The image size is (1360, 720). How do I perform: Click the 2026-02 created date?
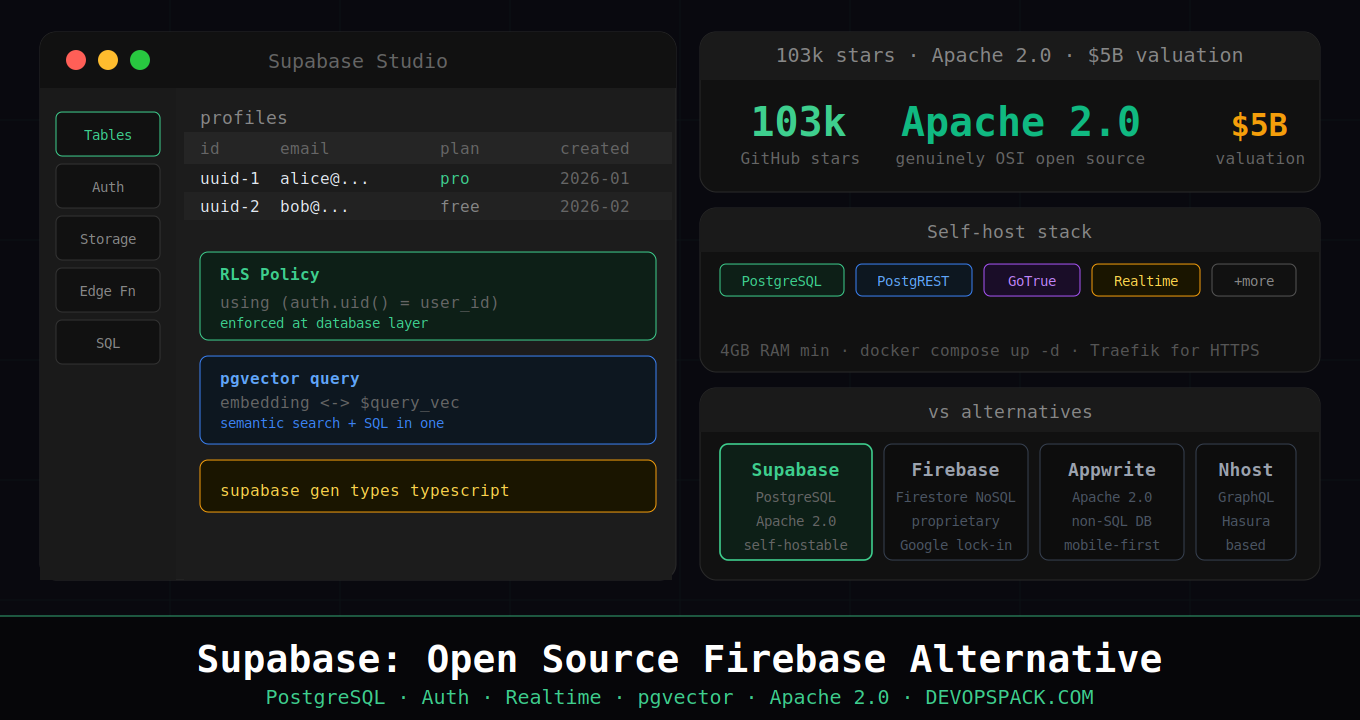pyautogui.click(x=595, y=206)
